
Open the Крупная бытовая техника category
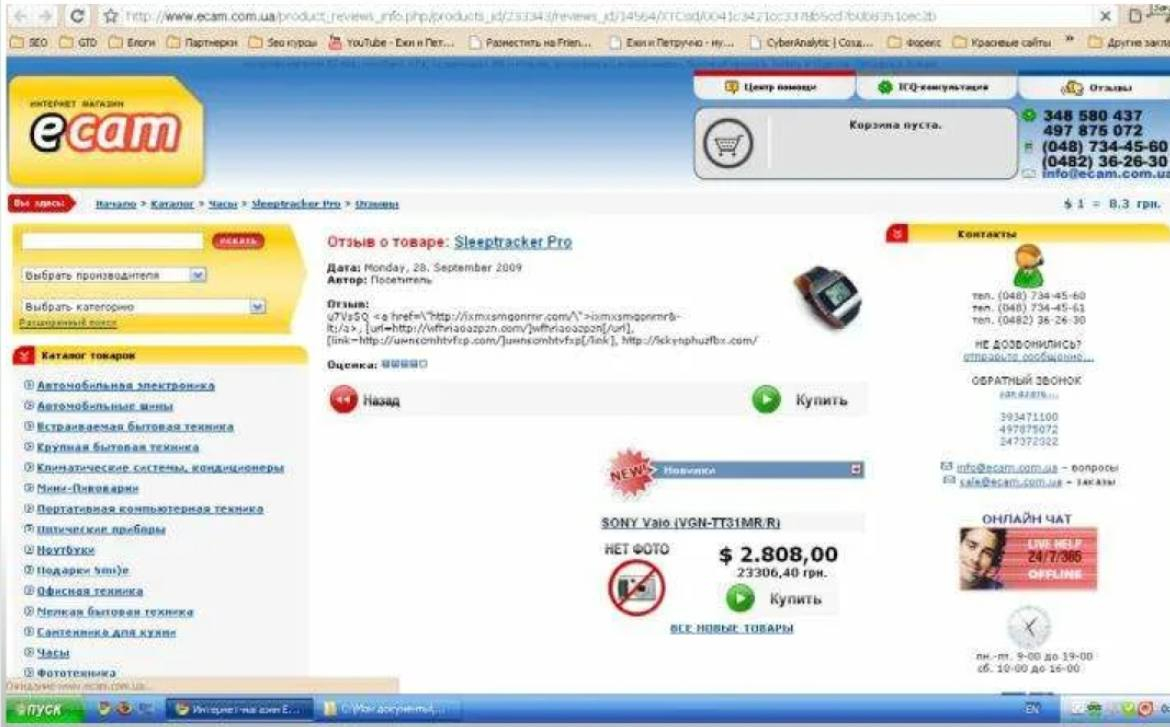pyautogui.click(x=118, y=446)
